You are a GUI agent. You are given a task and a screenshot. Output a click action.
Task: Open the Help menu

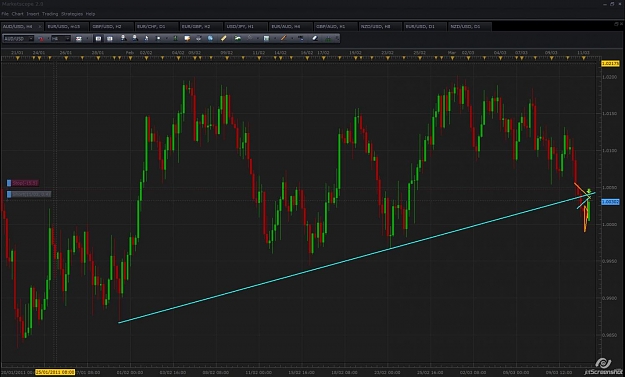tap(90, 14)
